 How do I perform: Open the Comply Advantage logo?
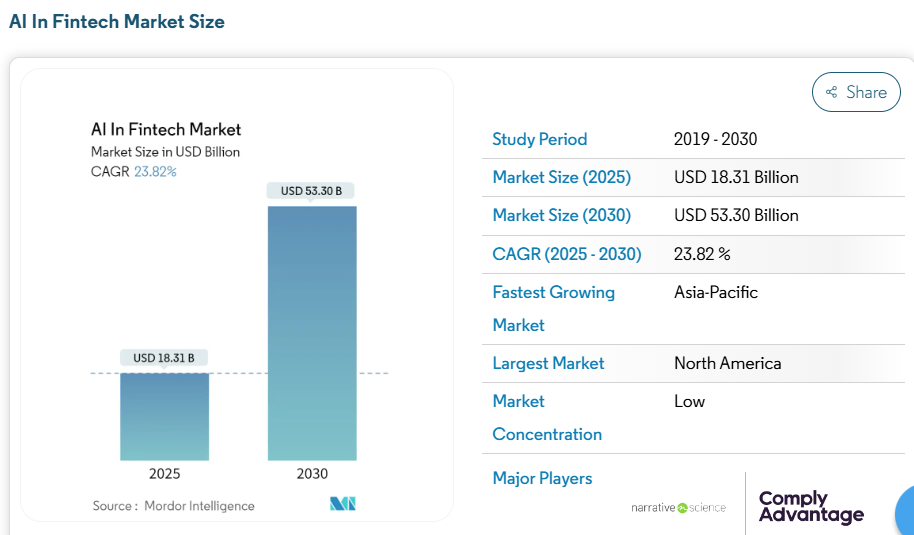pyautogui.click(x=810, y=507)
